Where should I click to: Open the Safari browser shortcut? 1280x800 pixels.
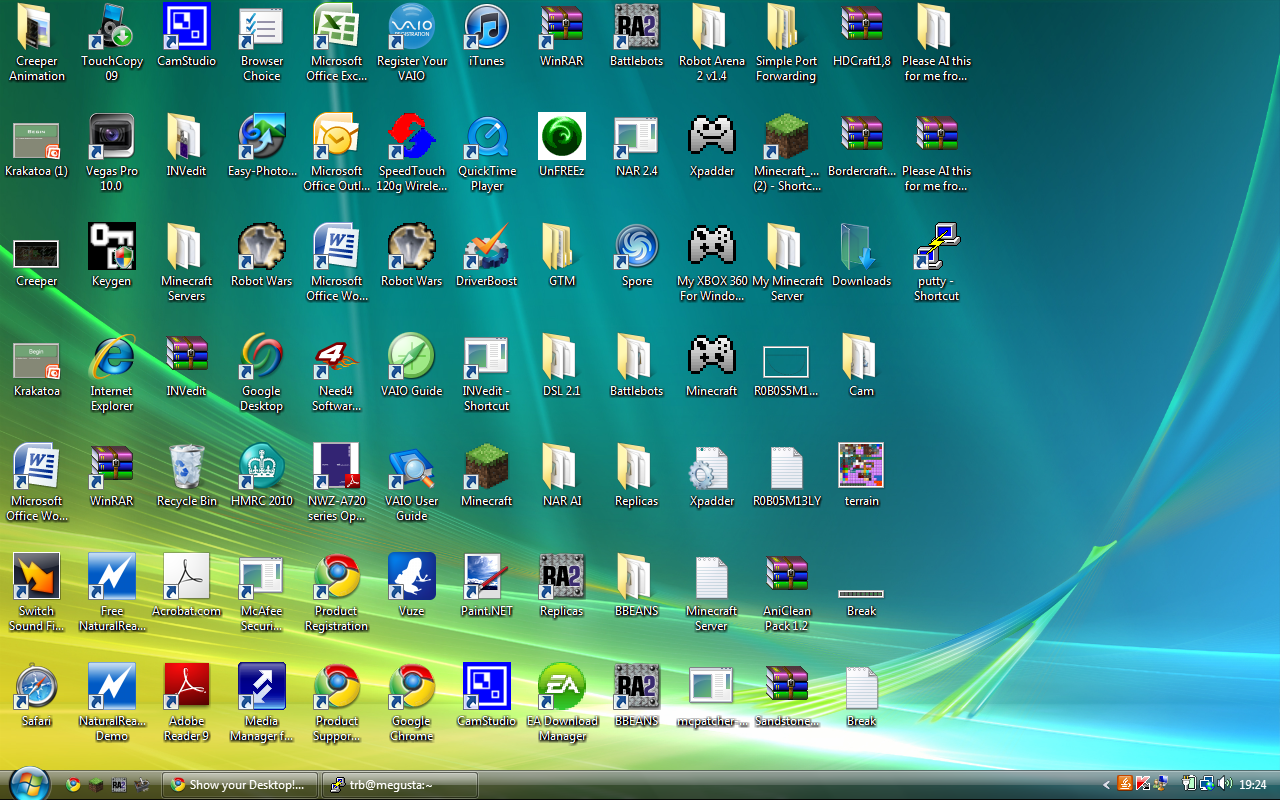[37, 687]
